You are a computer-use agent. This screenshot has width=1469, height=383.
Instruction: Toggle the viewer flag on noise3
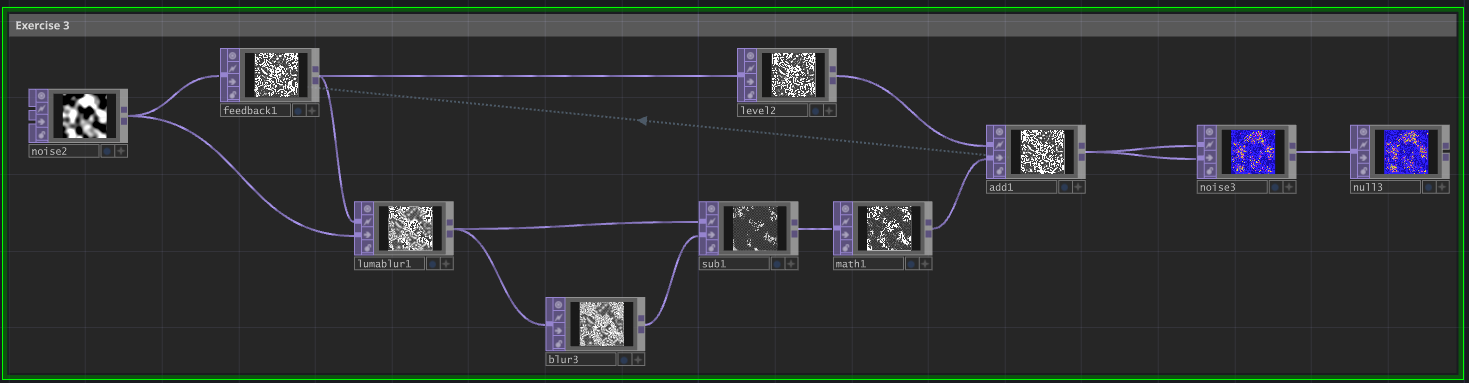click(x=1209, y=132)
